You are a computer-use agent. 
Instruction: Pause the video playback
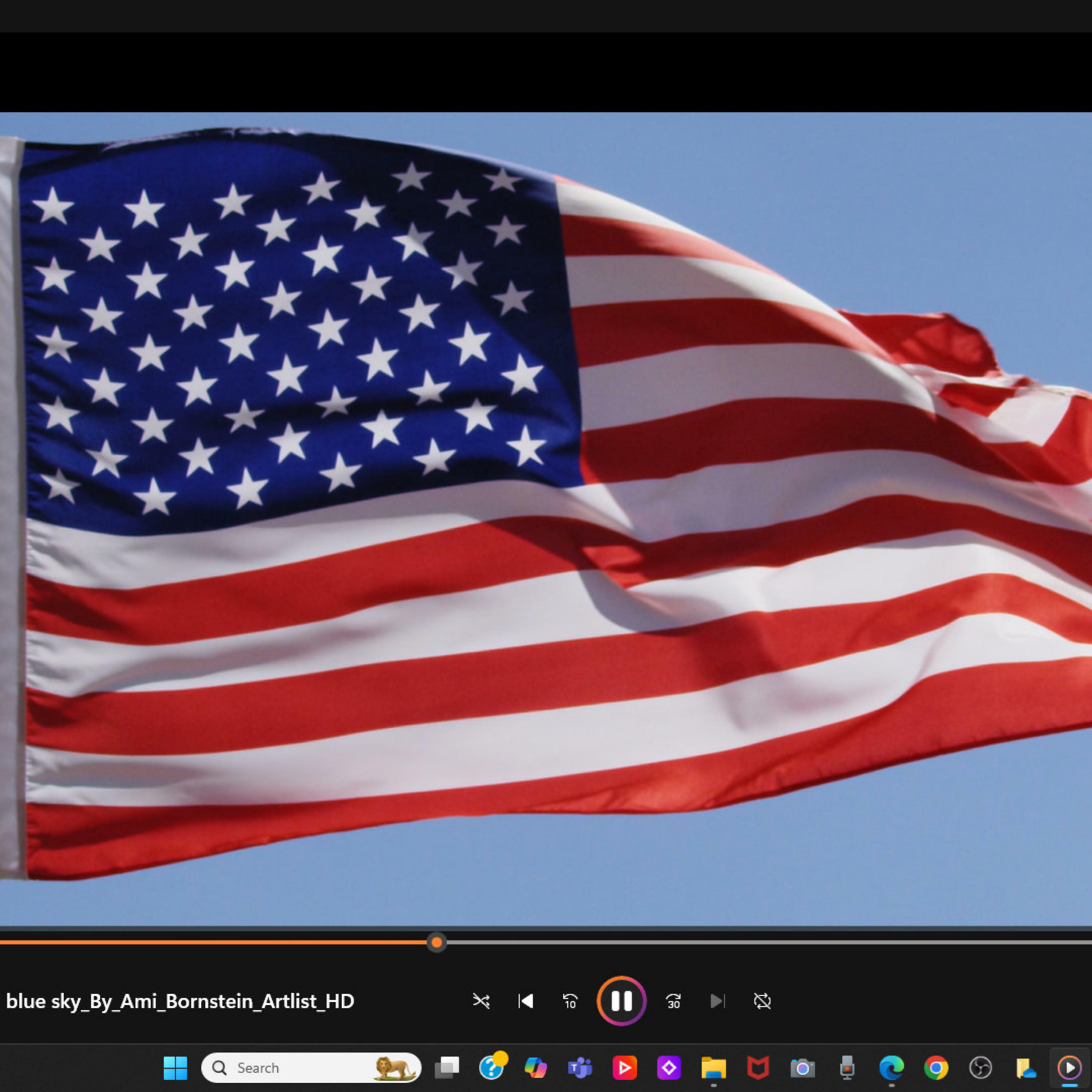tap(621, 1001)
